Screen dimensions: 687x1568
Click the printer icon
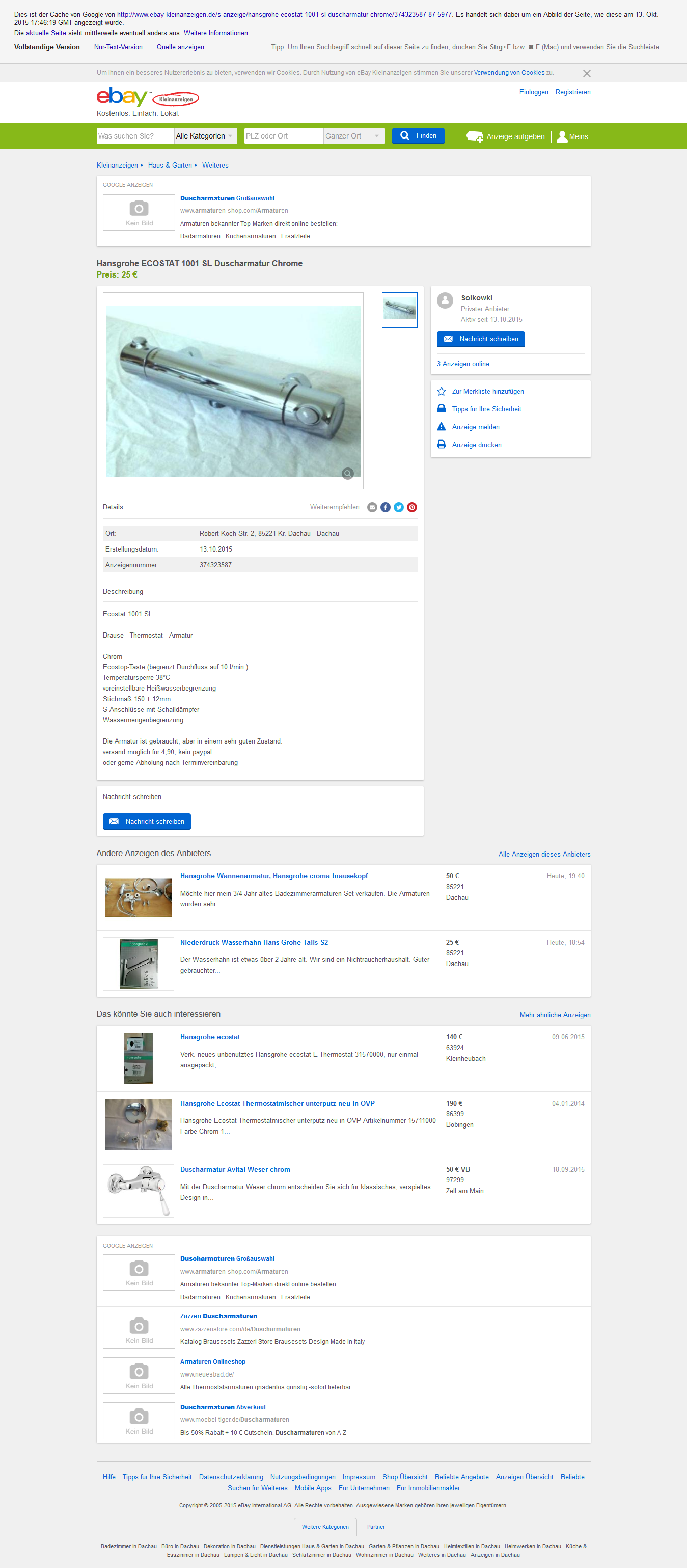point(442,445)
